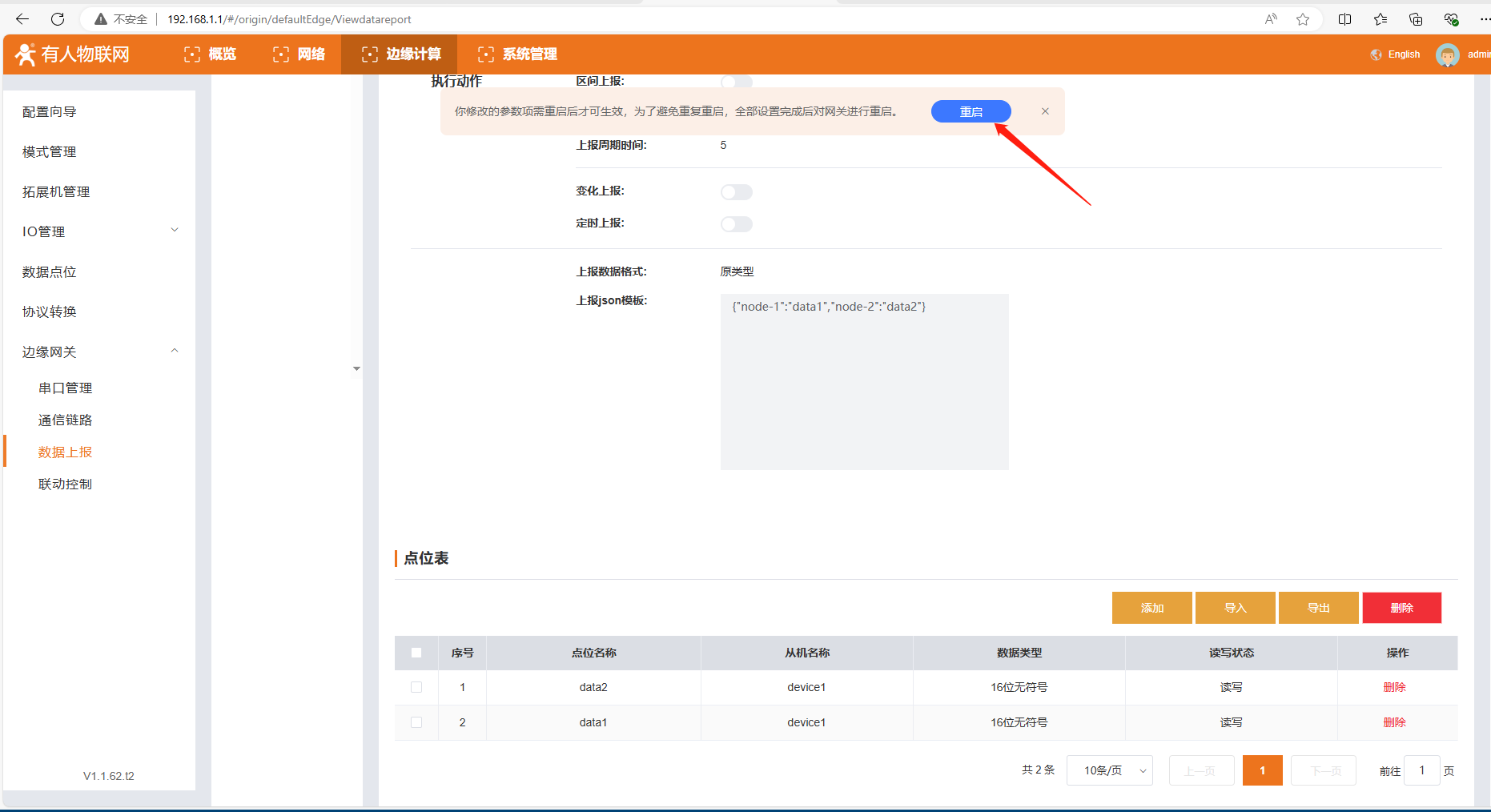Add page to favorites star icon
Viewport: 1491px width, 812px height.
[x=1303, y=19]
